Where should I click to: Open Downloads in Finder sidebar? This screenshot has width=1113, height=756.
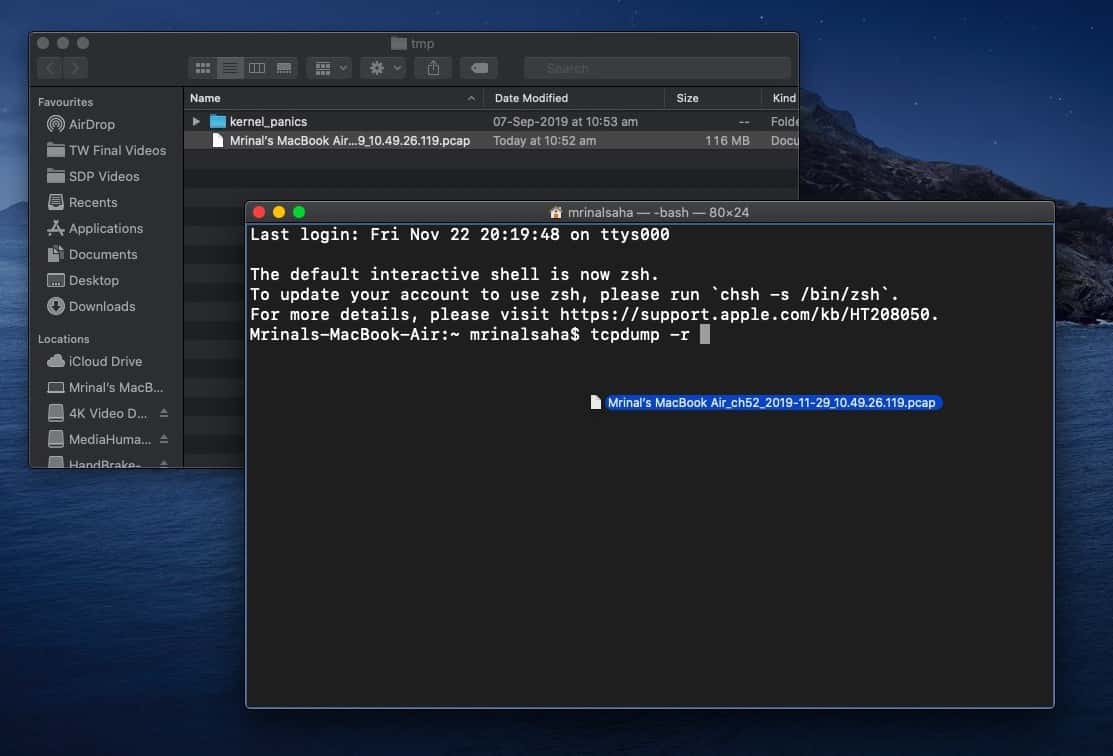[91, 306]
